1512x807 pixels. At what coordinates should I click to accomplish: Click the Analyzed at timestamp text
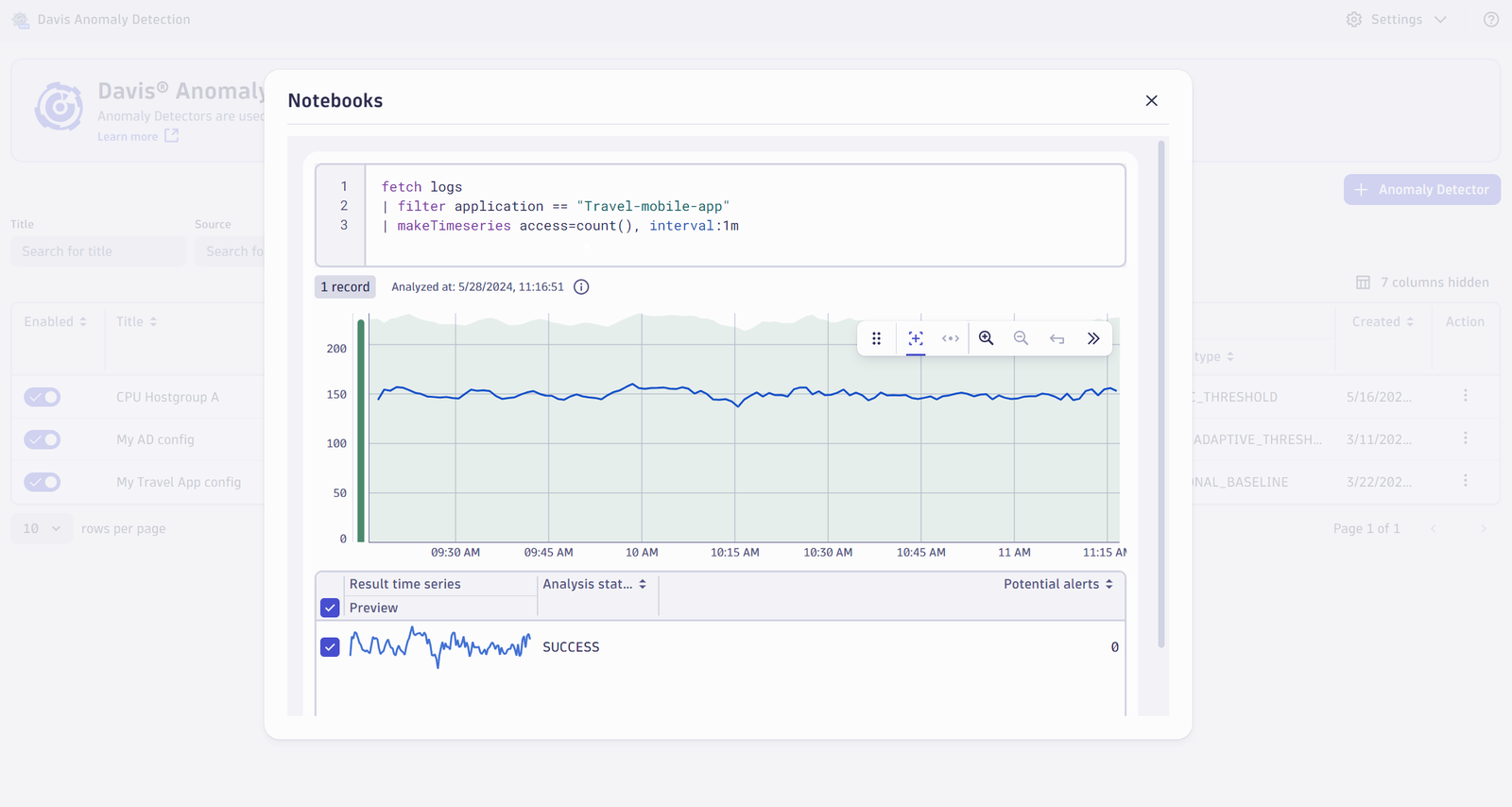[477, 287]
